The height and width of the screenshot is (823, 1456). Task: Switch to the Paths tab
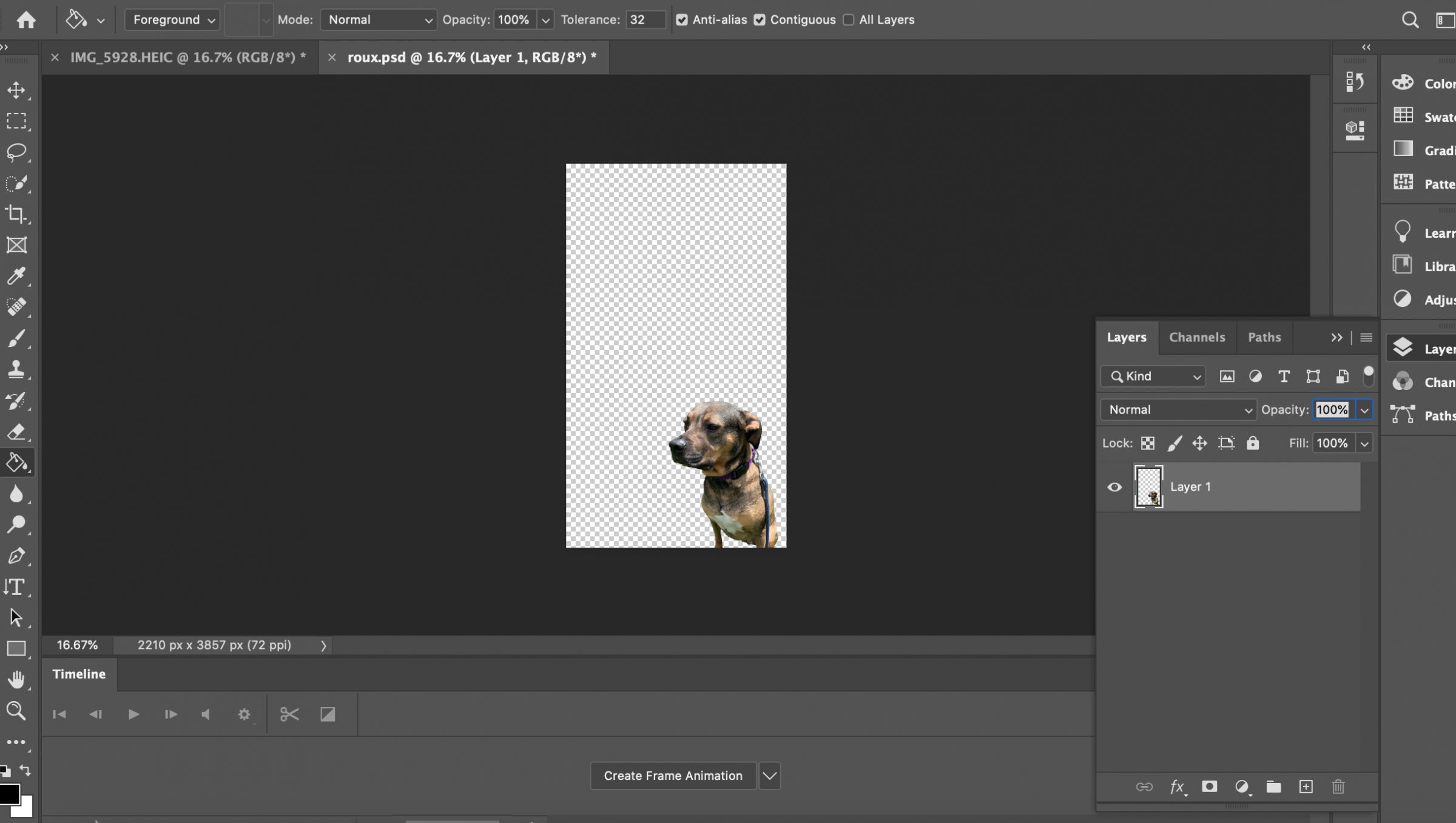pyautogui.click(x=1264, y=336)
